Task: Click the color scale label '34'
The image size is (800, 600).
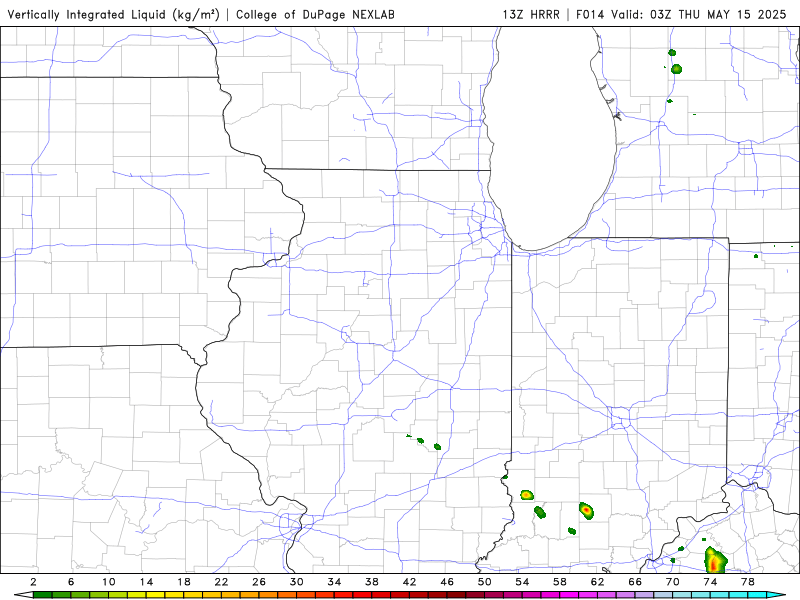Action: [x=334, y=582]
